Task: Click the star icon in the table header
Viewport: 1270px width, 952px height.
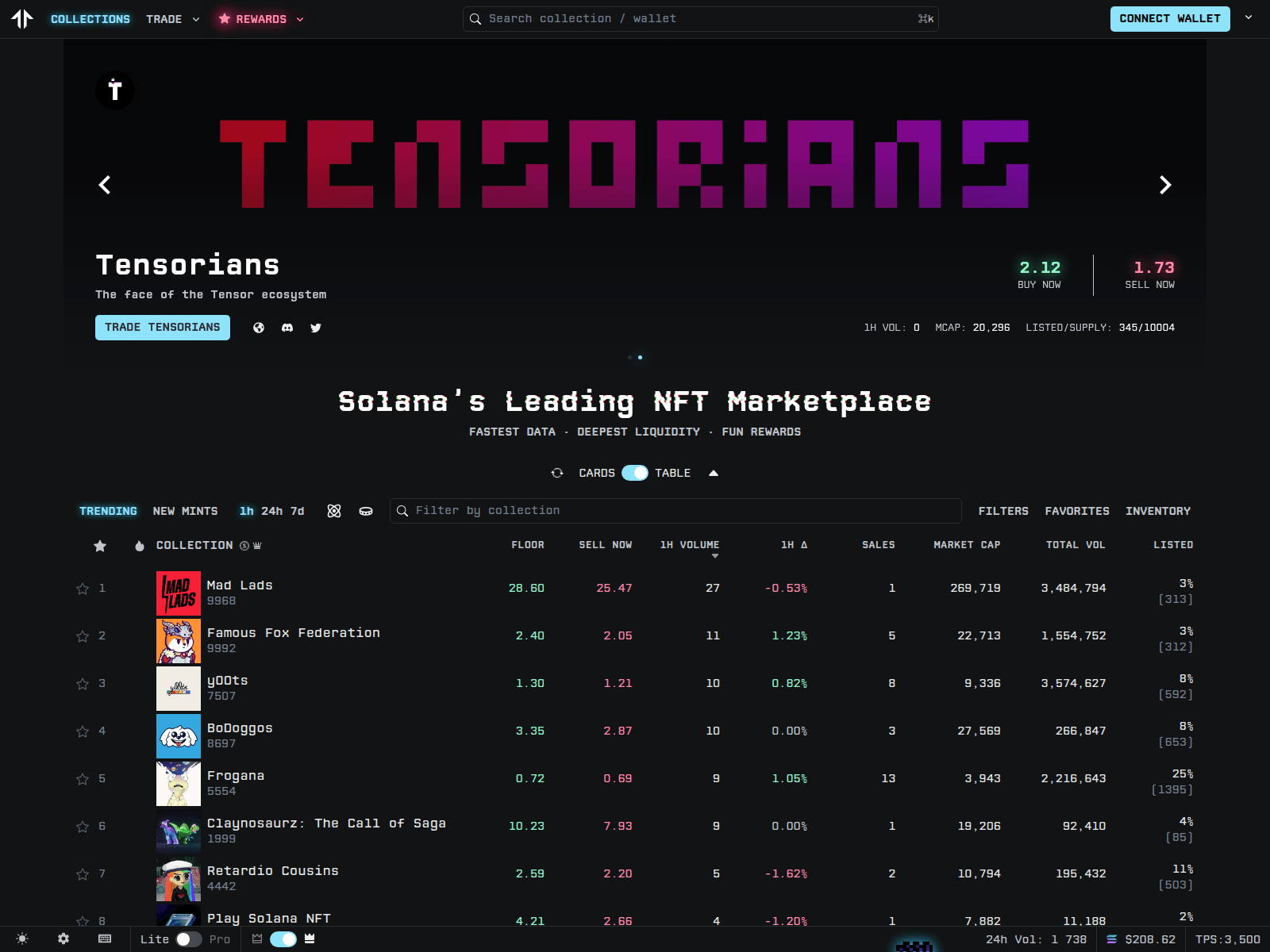Action: (x=100, y=546)
